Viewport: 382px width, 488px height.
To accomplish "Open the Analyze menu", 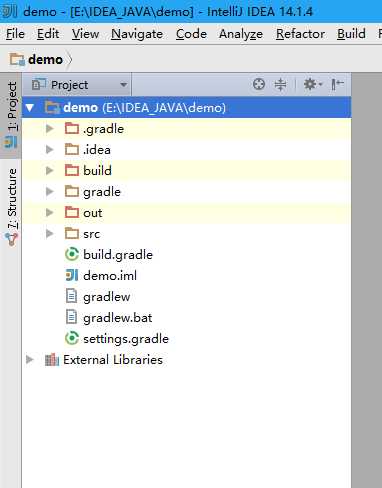I will coord(241,34).
